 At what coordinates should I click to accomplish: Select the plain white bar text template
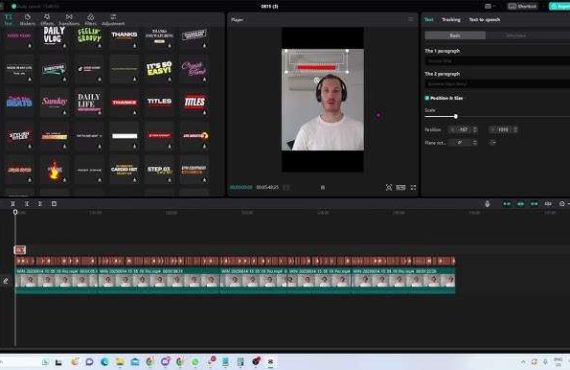(124, 136)
